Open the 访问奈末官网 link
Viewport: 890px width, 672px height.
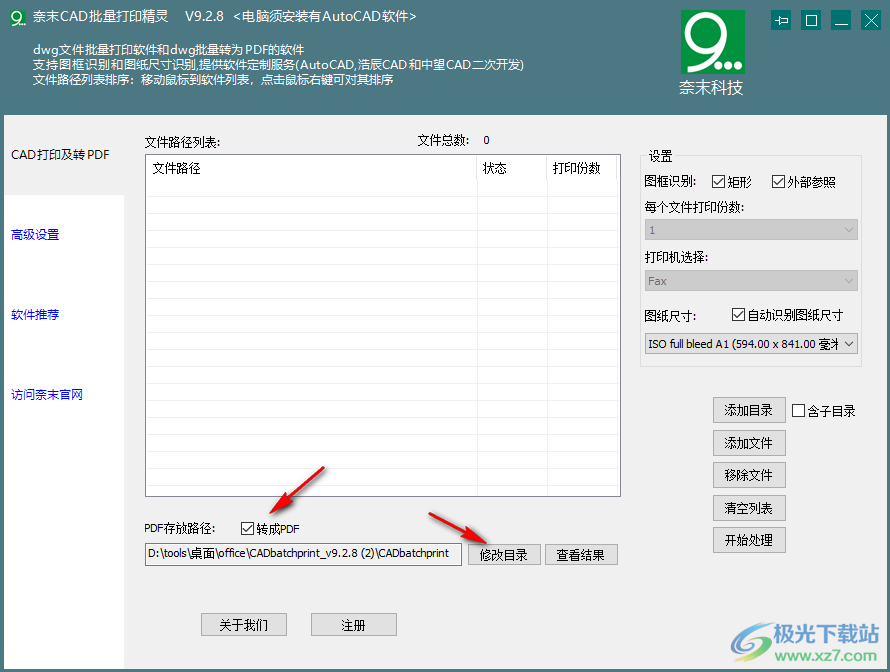tap(47, 394)
